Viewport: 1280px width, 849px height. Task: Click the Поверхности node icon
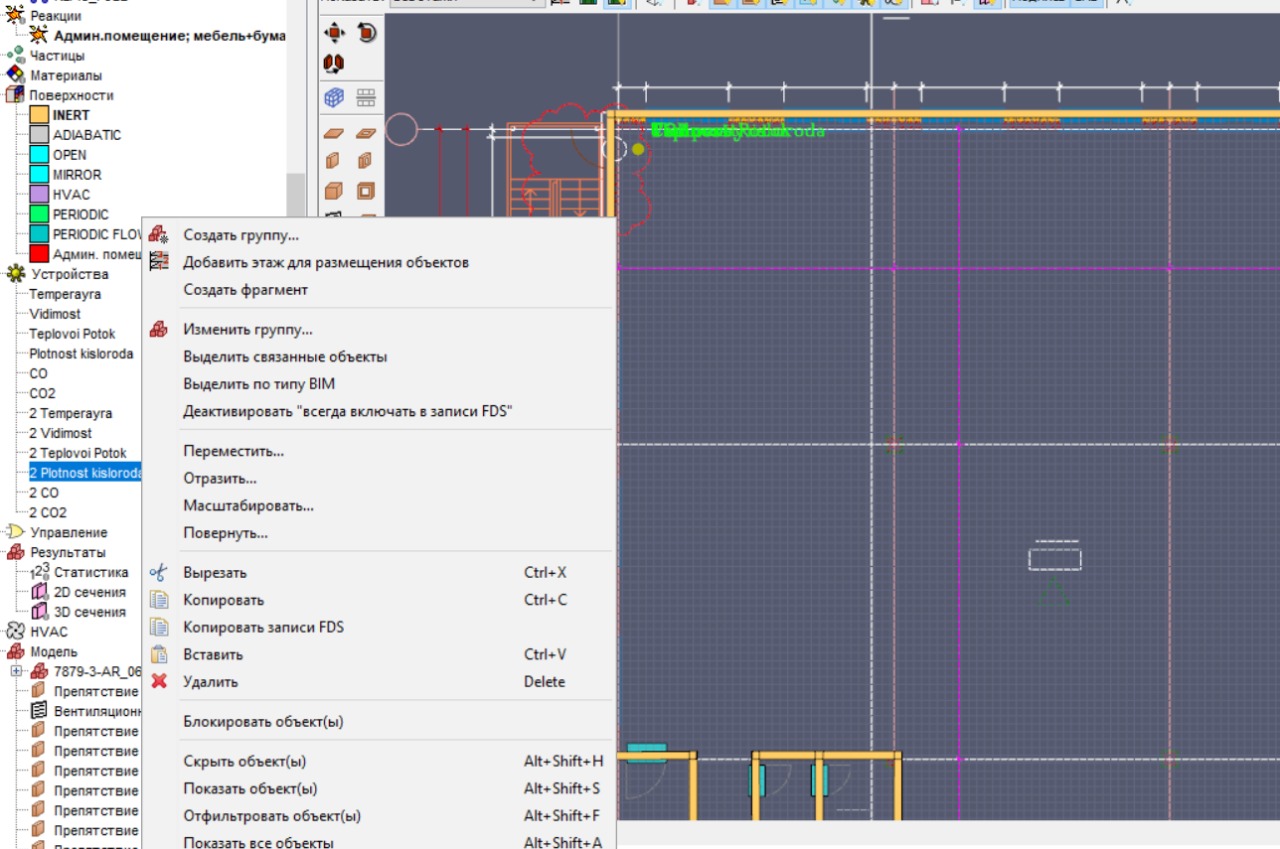coord(15,95)
